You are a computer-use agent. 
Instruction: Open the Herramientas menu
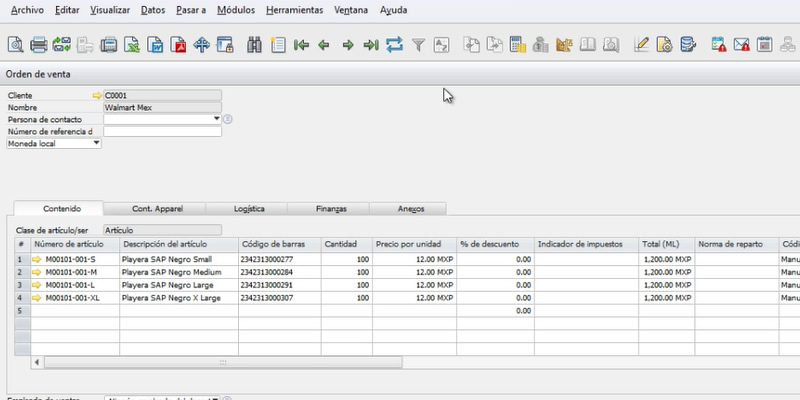295,9
